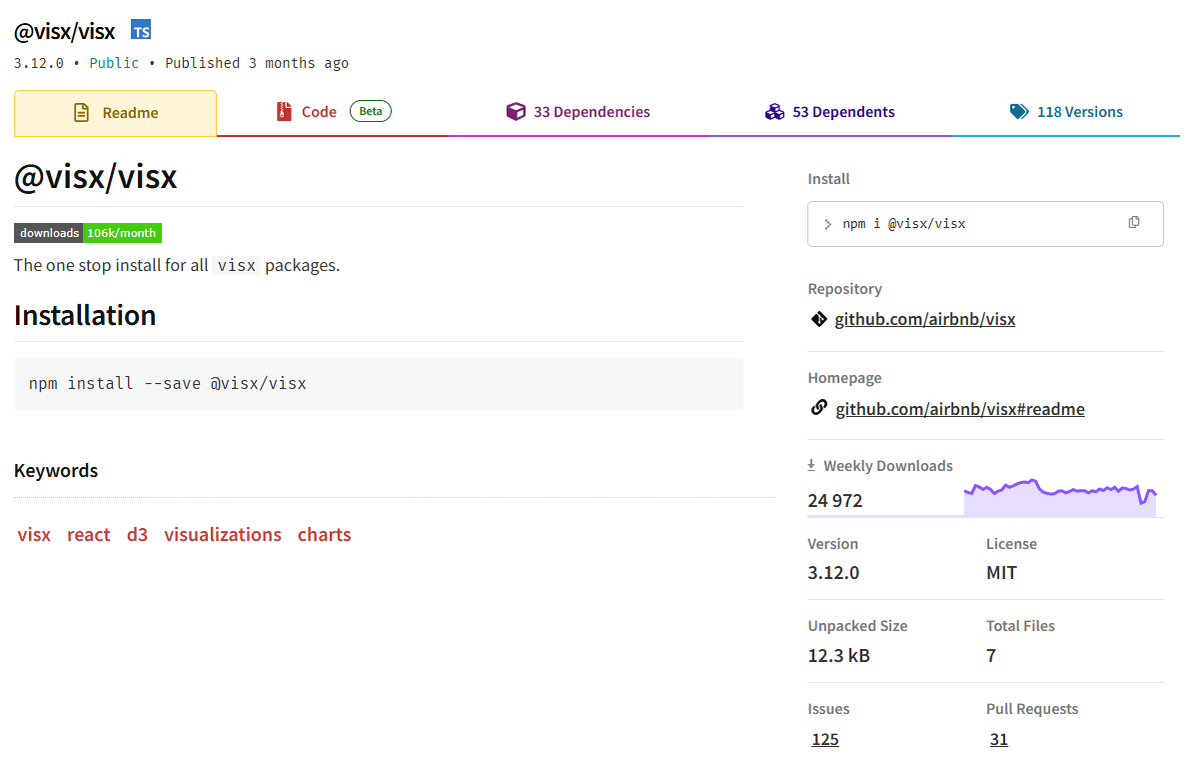Click the weekly downloads arrow icon
The height and width of the screenshot is (760, 1200).
tap(812, 465)
